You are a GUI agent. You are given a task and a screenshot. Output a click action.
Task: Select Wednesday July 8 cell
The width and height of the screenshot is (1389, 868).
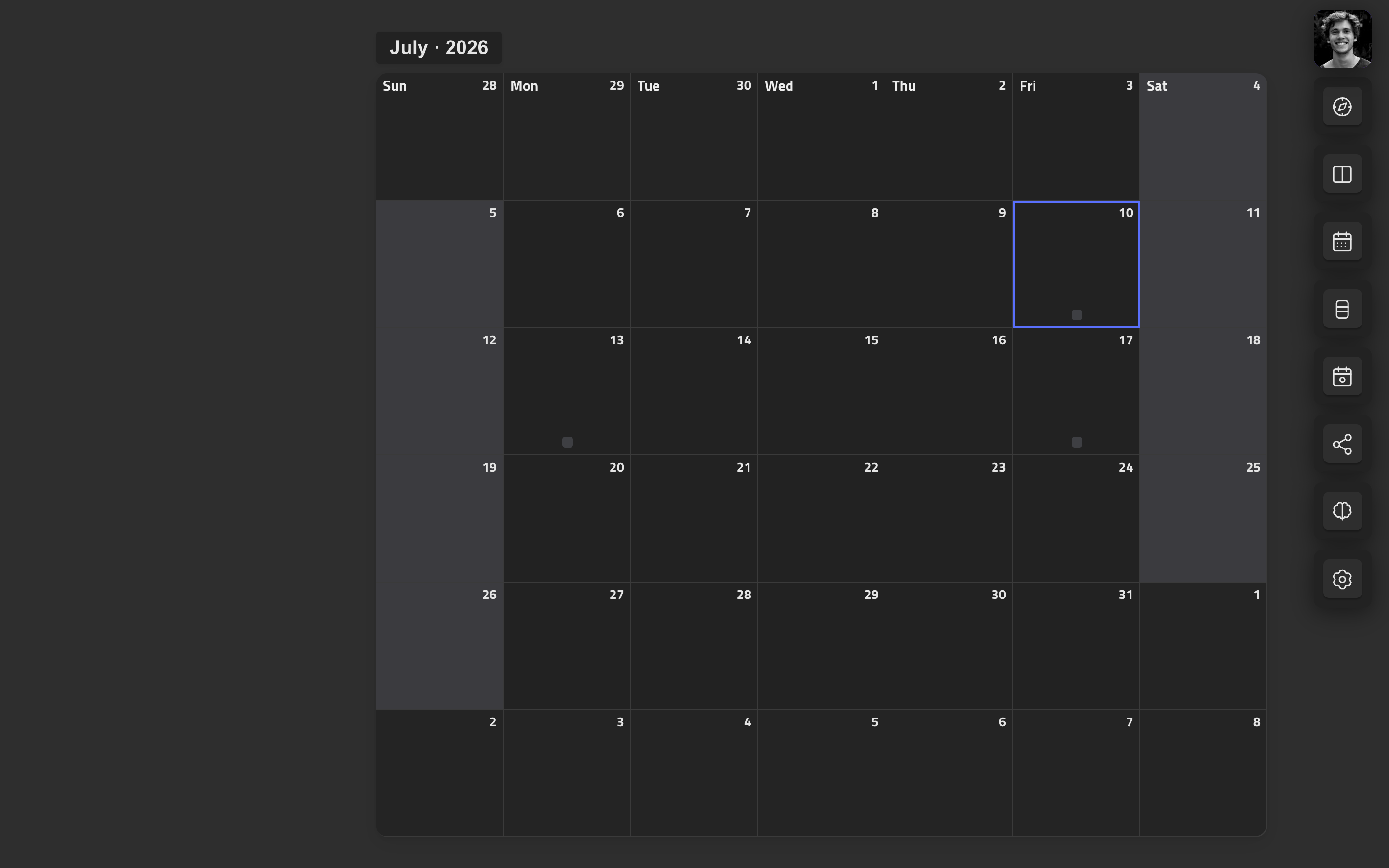(821, 264)
